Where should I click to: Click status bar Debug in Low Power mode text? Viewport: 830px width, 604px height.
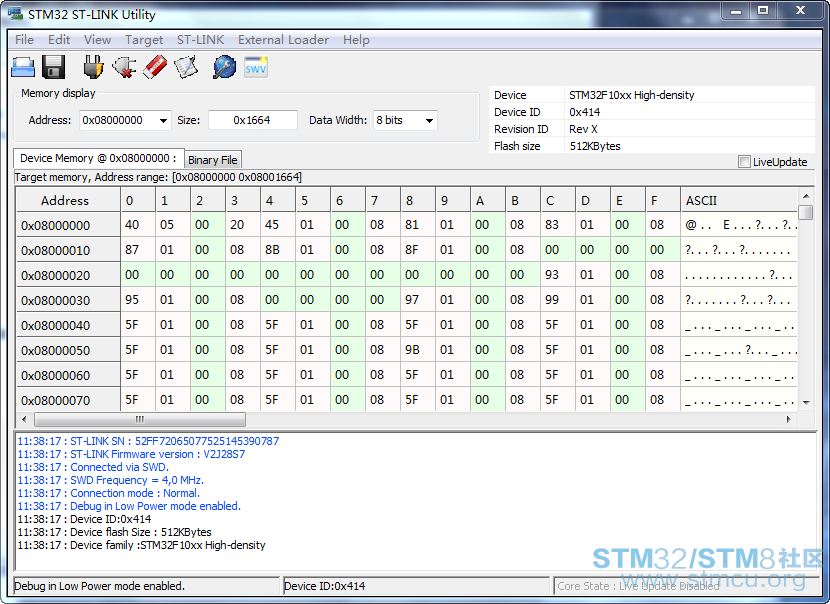[x=100, y=586]
